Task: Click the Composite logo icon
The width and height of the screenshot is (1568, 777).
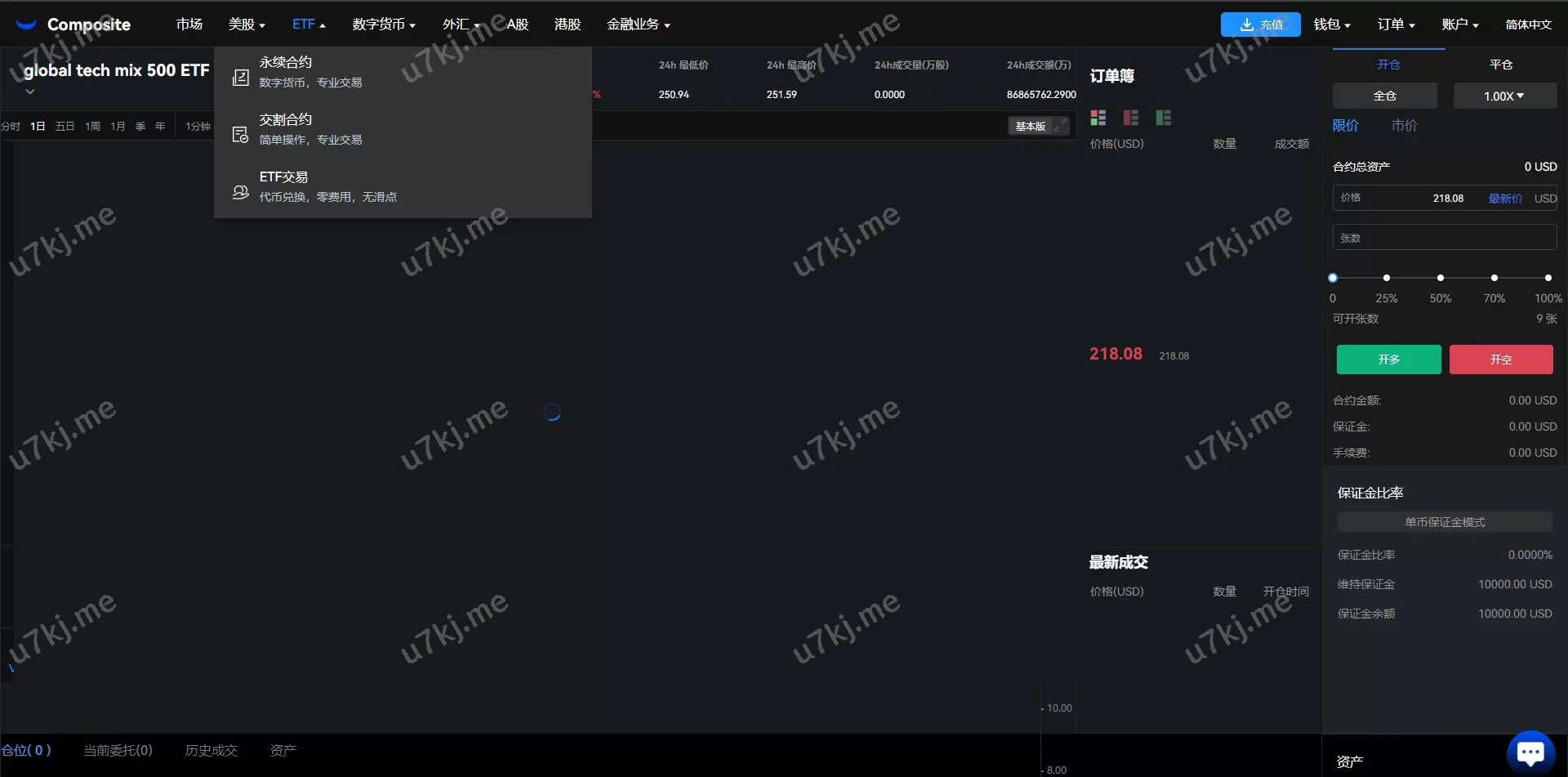Action: pyautogui.click(x=26, y=25)
